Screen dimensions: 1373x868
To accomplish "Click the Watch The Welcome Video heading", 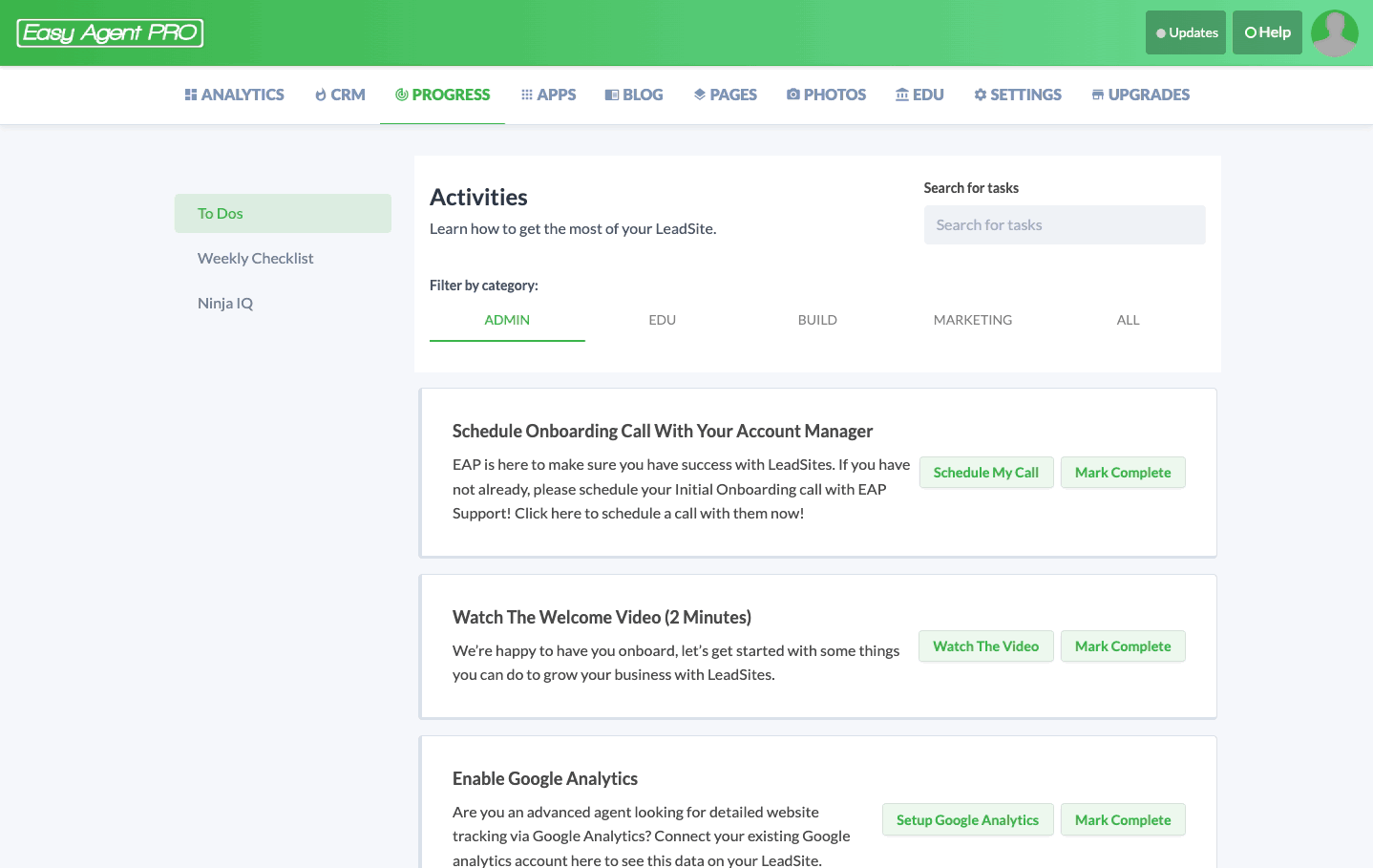I will pyautogui.click(x=602, y=617).
